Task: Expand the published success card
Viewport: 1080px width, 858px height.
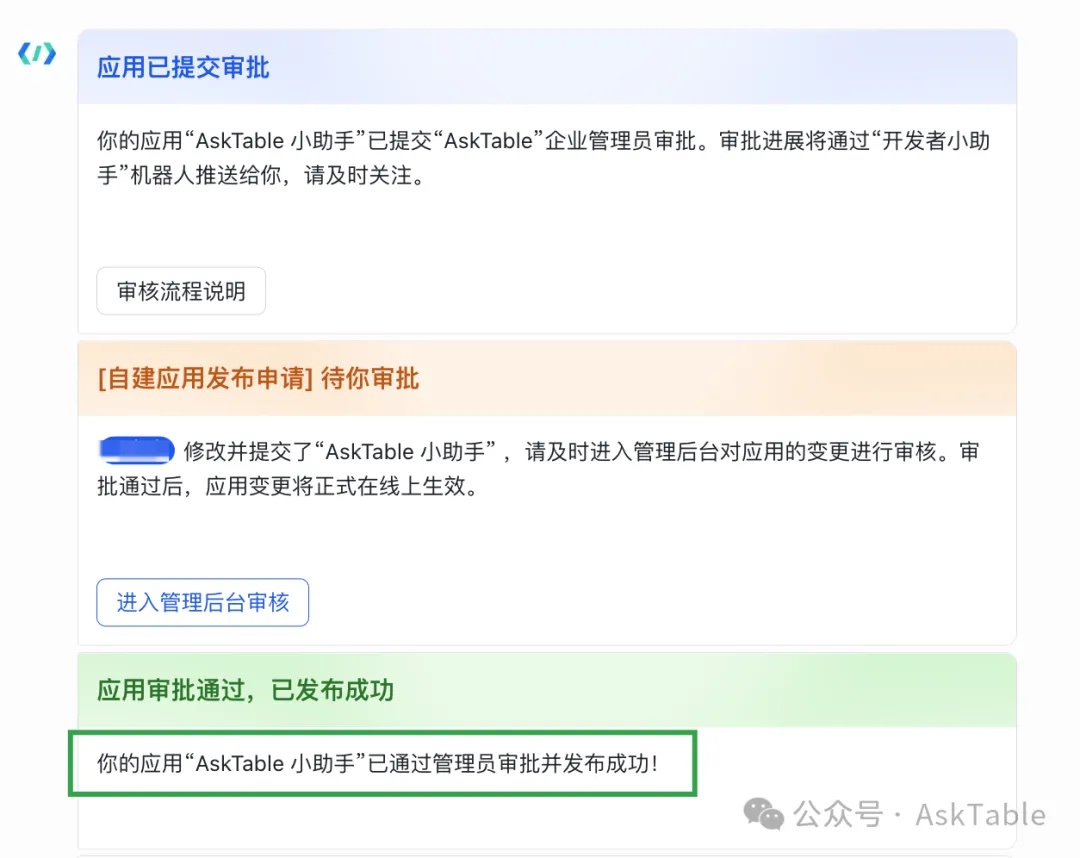Action: [x=546, y=690]
